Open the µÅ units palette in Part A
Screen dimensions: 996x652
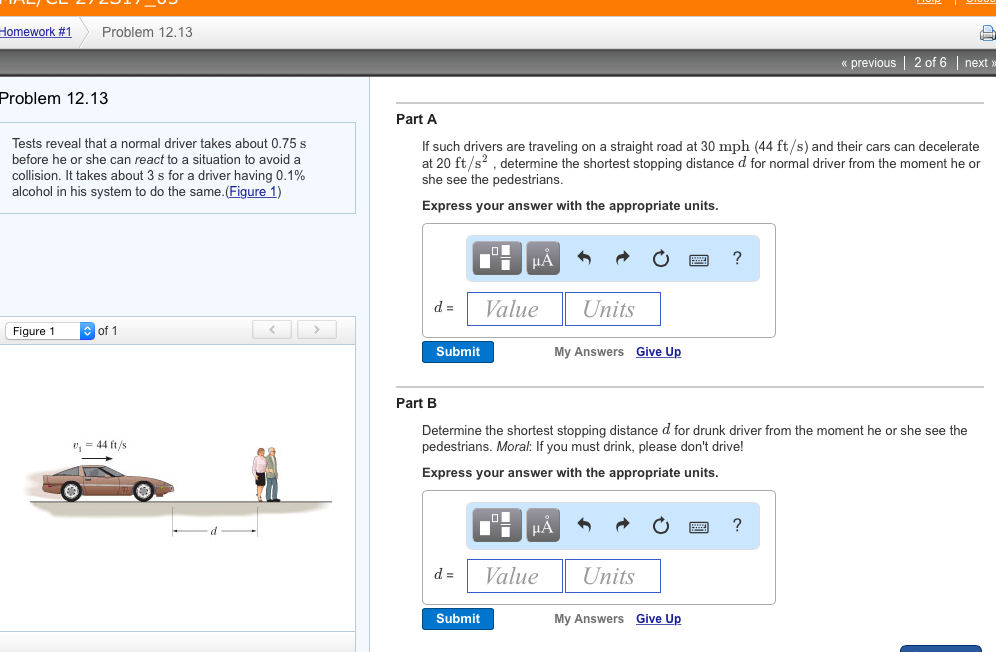tap(543, 258)
